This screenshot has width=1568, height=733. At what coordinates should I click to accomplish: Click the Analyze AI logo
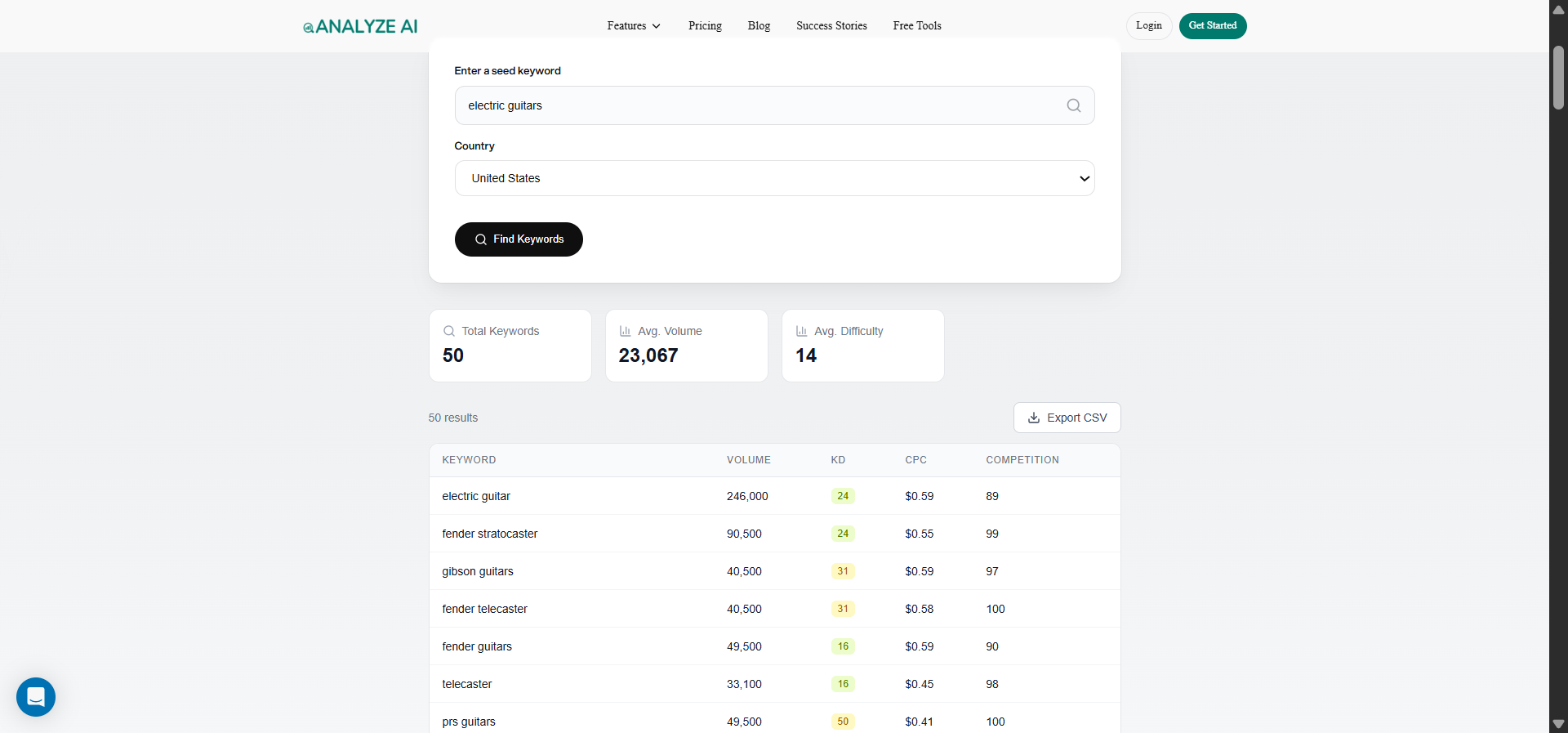[x=360, y=26]
